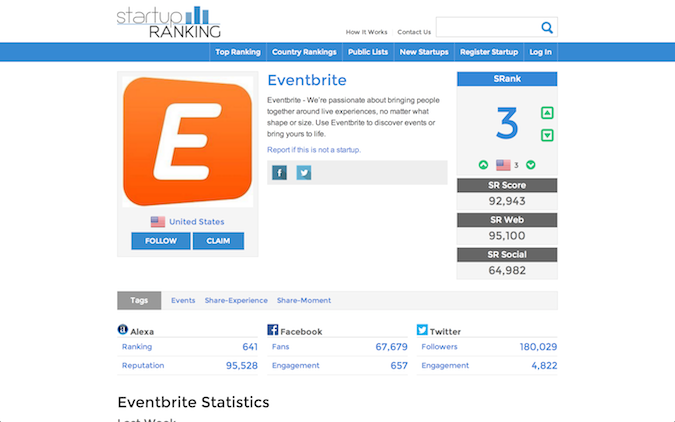Screen dimensions: 675x422
Task: Click the SRank down arrow square
Action: [547, 135]
